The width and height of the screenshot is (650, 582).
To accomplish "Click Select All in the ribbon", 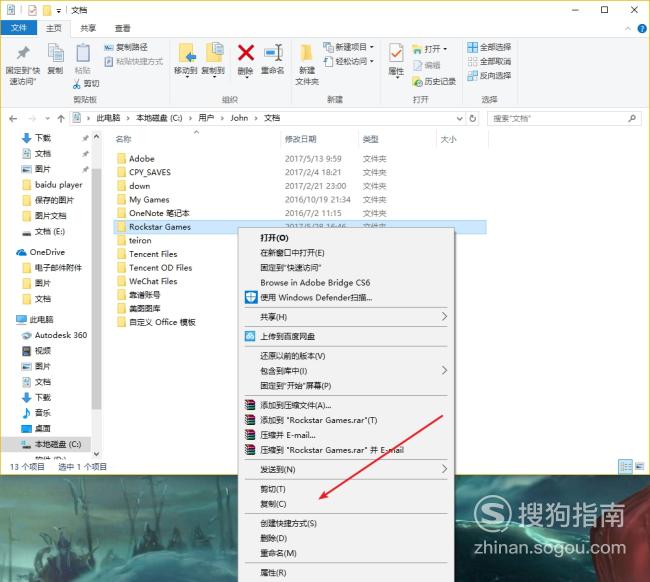I will (489, 47).
